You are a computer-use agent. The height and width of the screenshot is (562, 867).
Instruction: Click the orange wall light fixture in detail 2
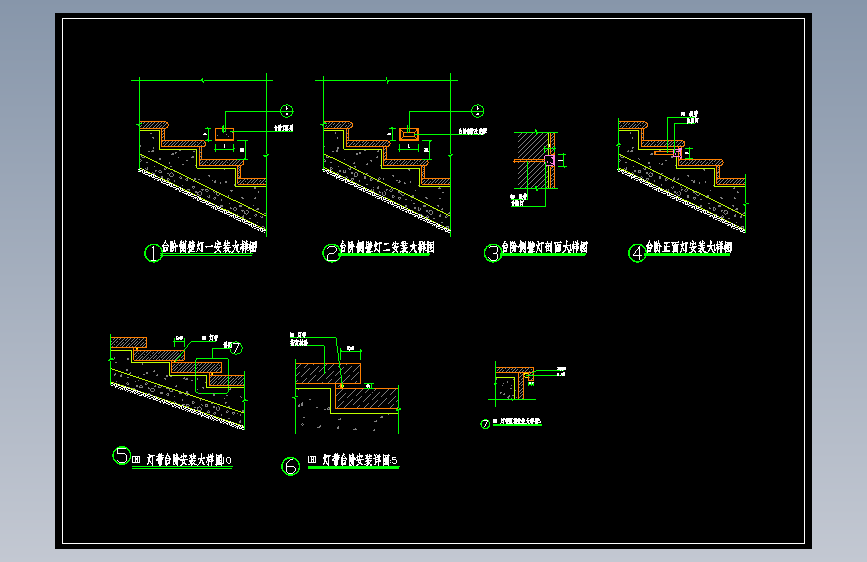point(409,134)
